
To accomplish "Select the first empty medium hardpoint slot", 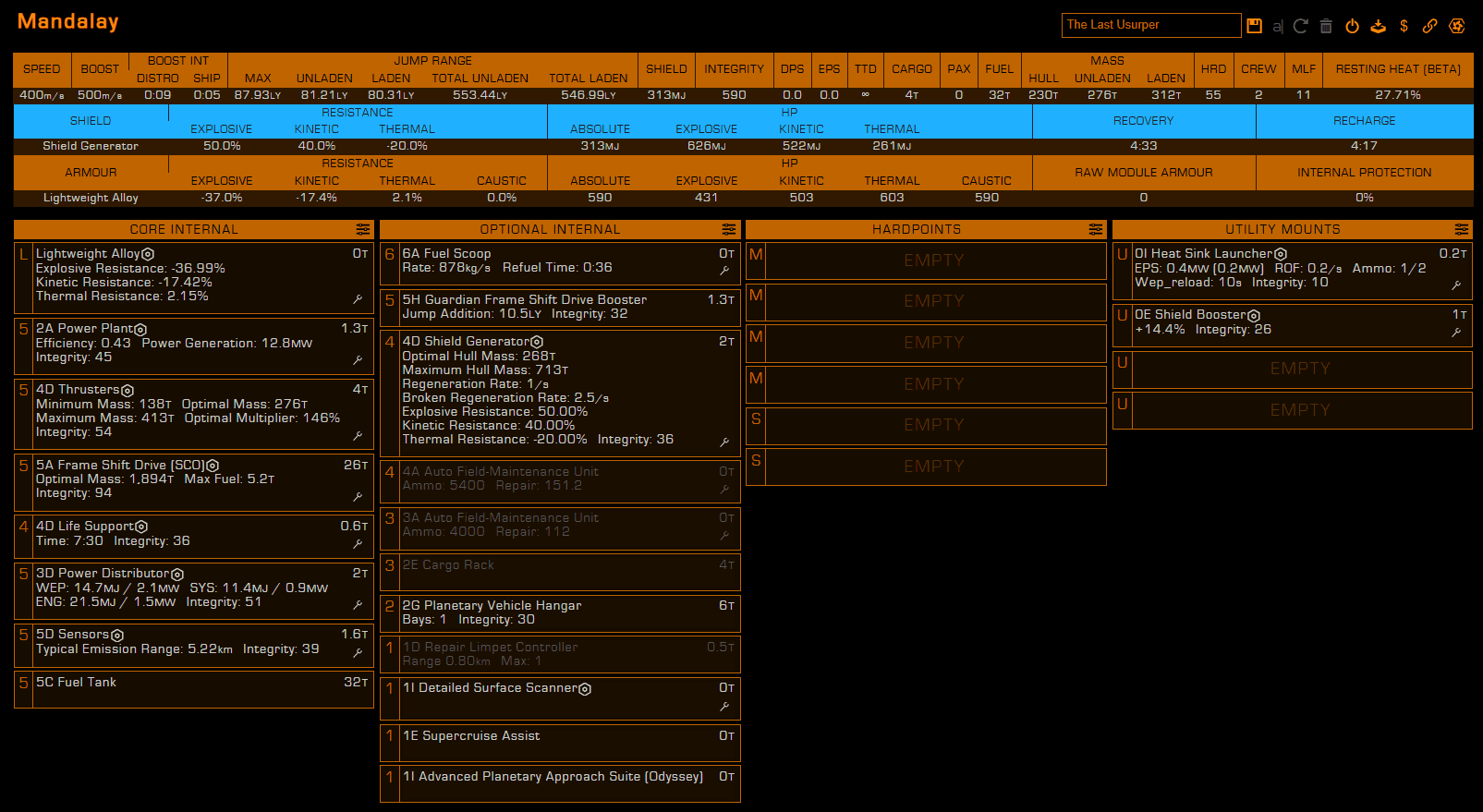I will coord(934,261).
